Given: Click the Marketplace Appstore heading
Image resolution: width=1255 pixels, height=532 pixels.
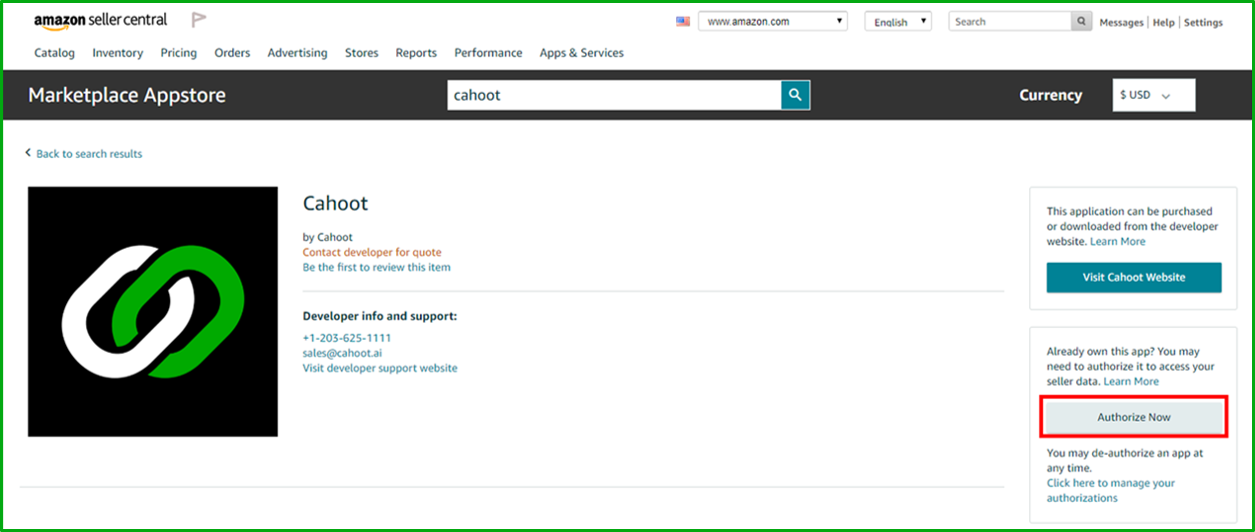Looking at the screenshot, I should (x=127, y=95).
